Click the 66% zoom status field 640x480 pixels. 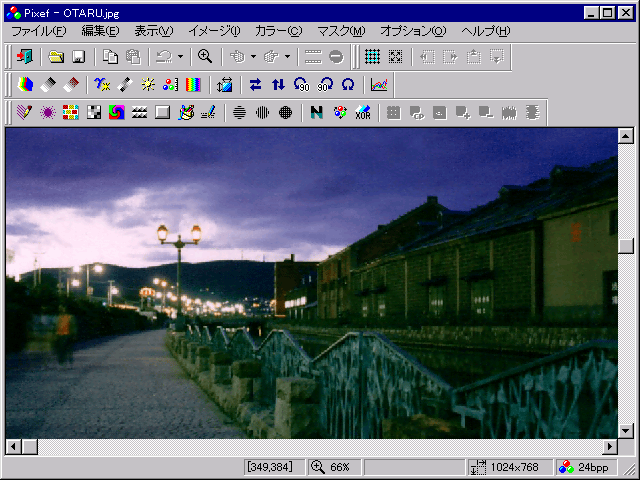[x=334, y=467]
